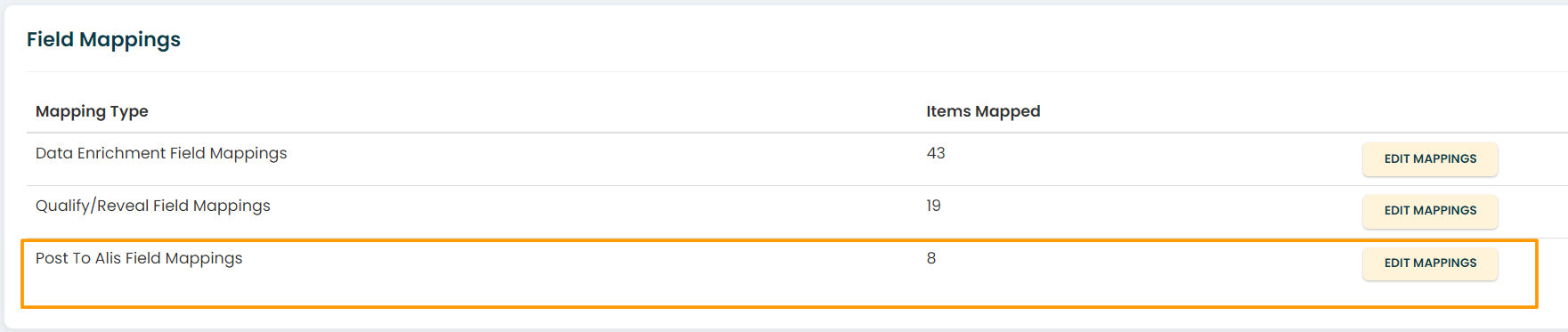The width and height of the screenshot is (1568, 332).
Task: Click the word Reveal in the second row
Action: coord(122,206)
